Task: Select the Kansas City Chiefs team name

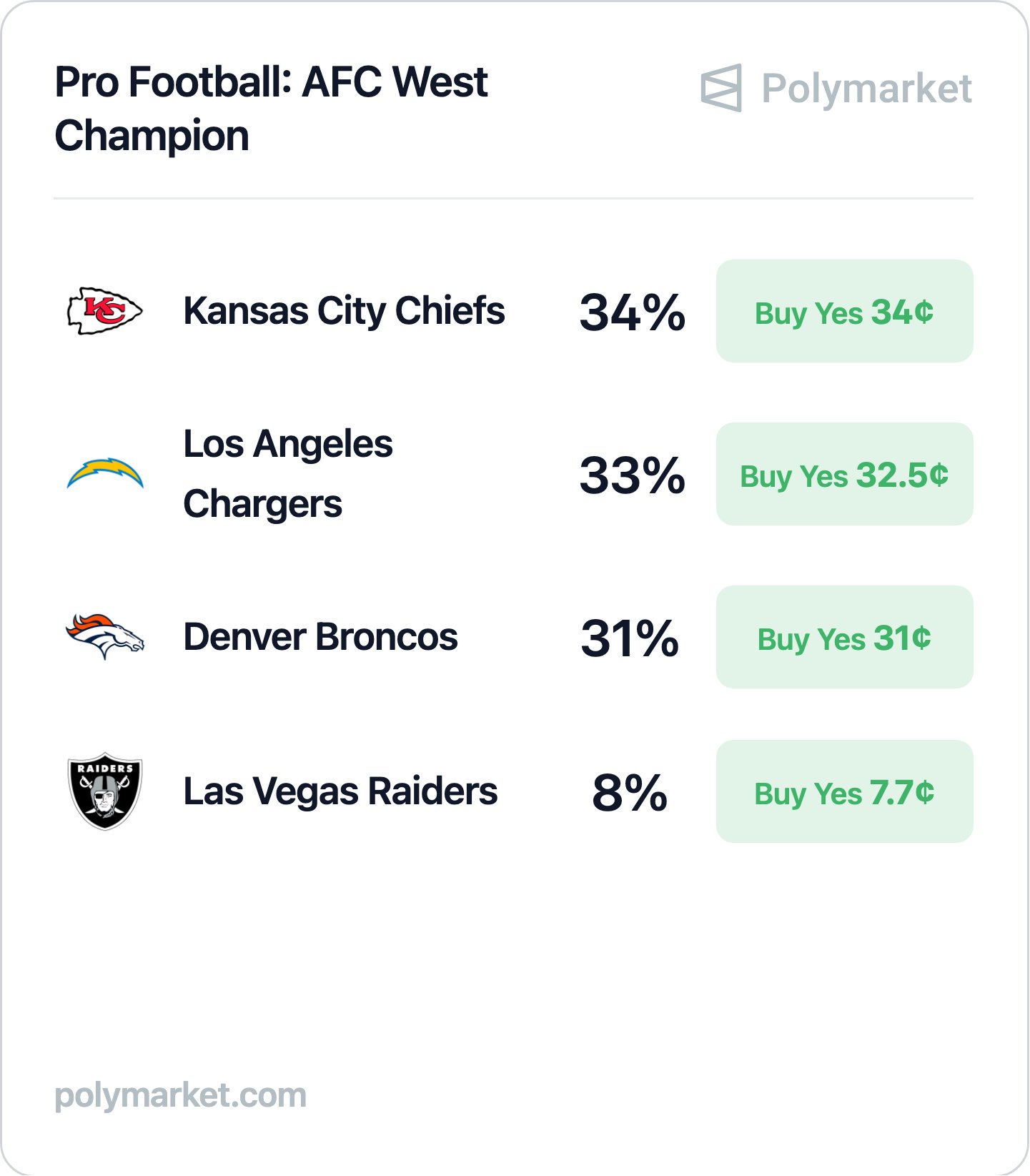Action: (x=344, y=311)
